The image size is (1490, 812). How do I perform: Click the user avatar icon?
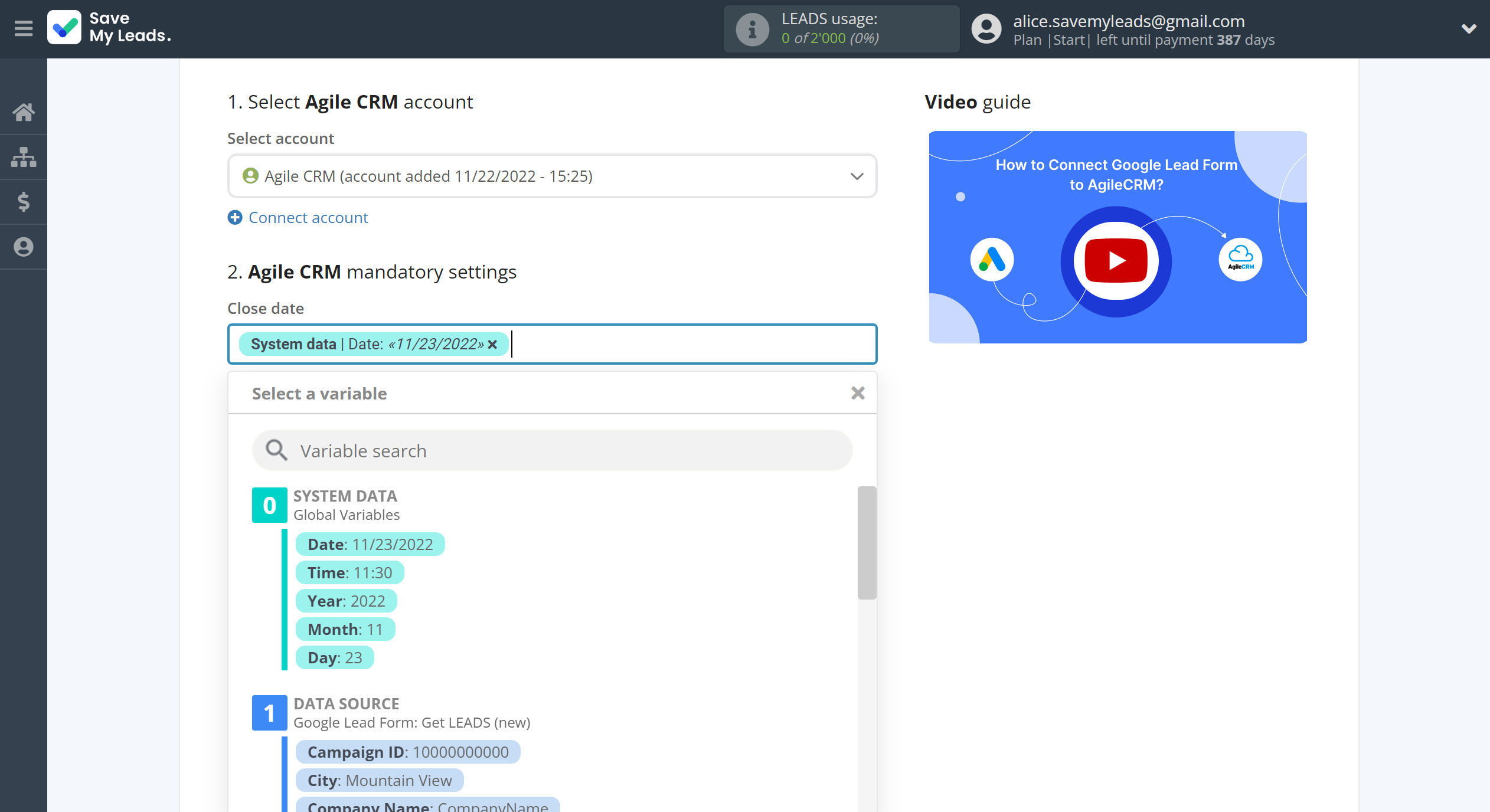point(986,29)
